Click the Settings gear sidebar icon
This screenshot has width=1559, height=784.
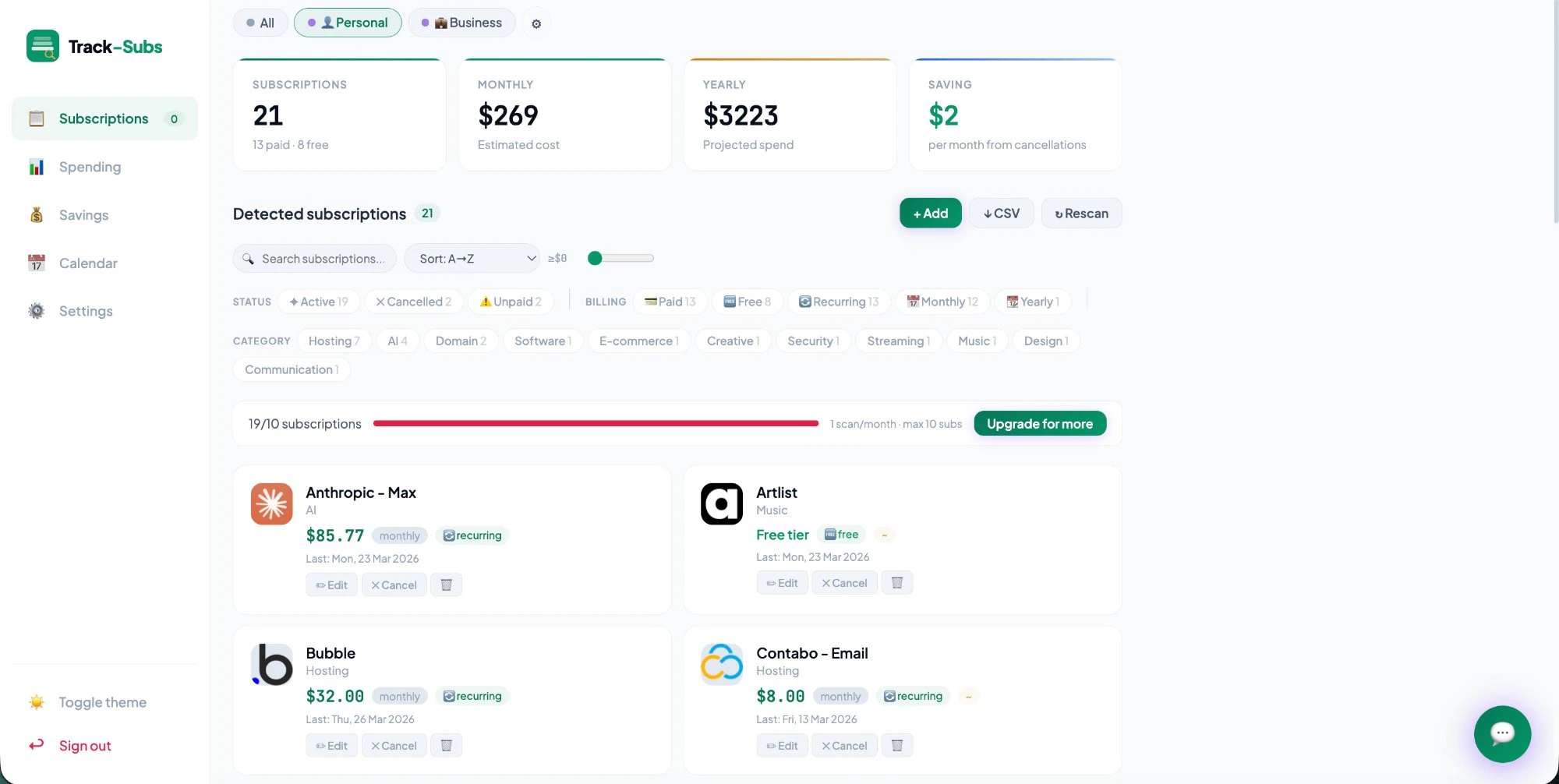[37, 311]
